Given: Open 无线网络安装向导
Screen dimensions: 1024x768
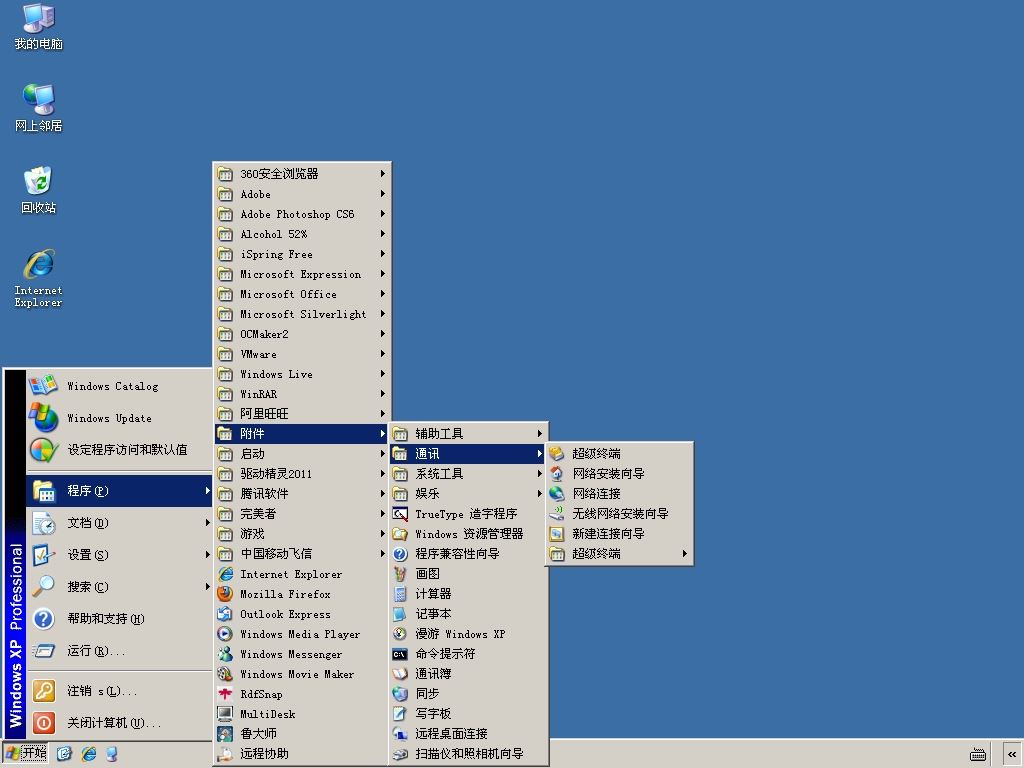Looking at the screenshot, I should pos(619,514).
